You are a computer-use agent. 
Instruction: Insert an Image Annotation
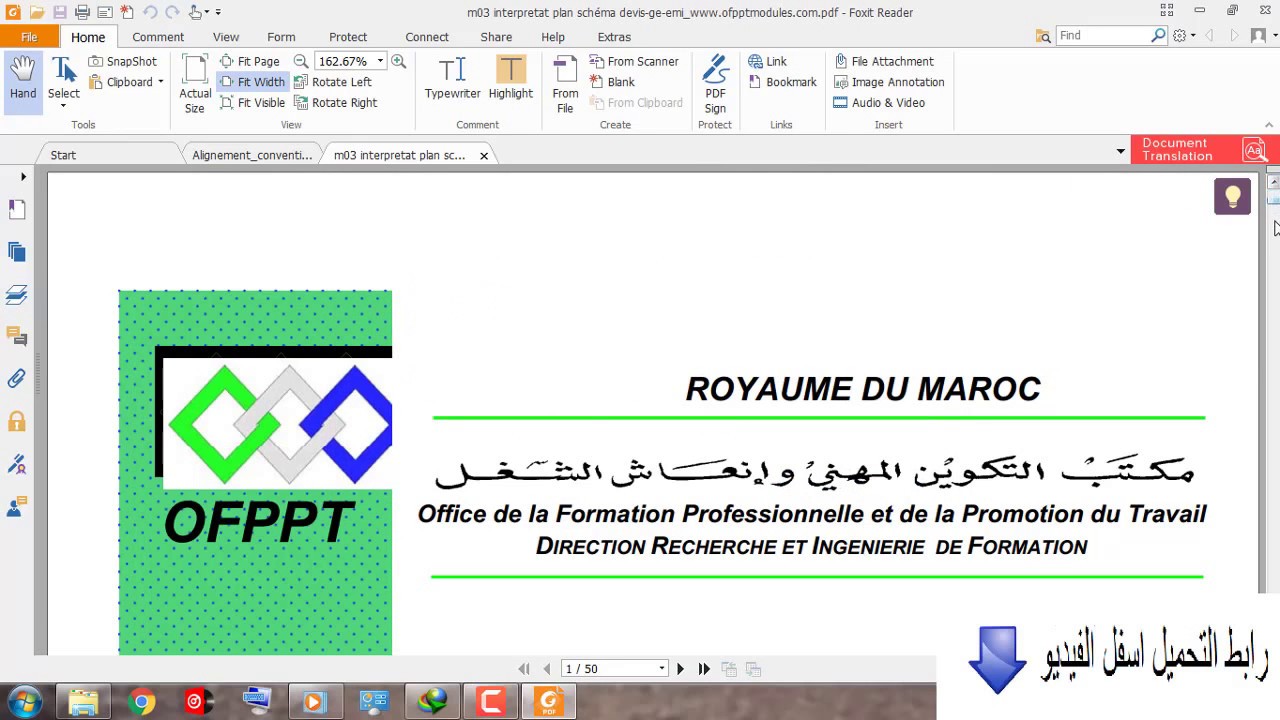point(889,82)
